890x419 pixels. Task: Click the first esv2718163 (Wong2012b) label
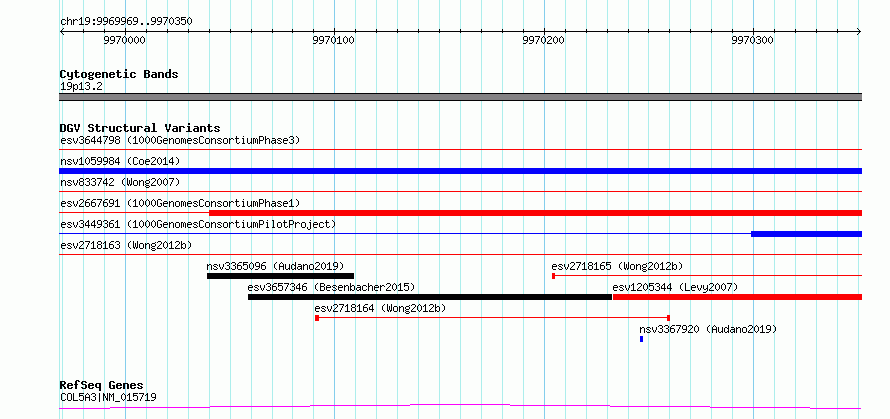click(x=126, y=245)
